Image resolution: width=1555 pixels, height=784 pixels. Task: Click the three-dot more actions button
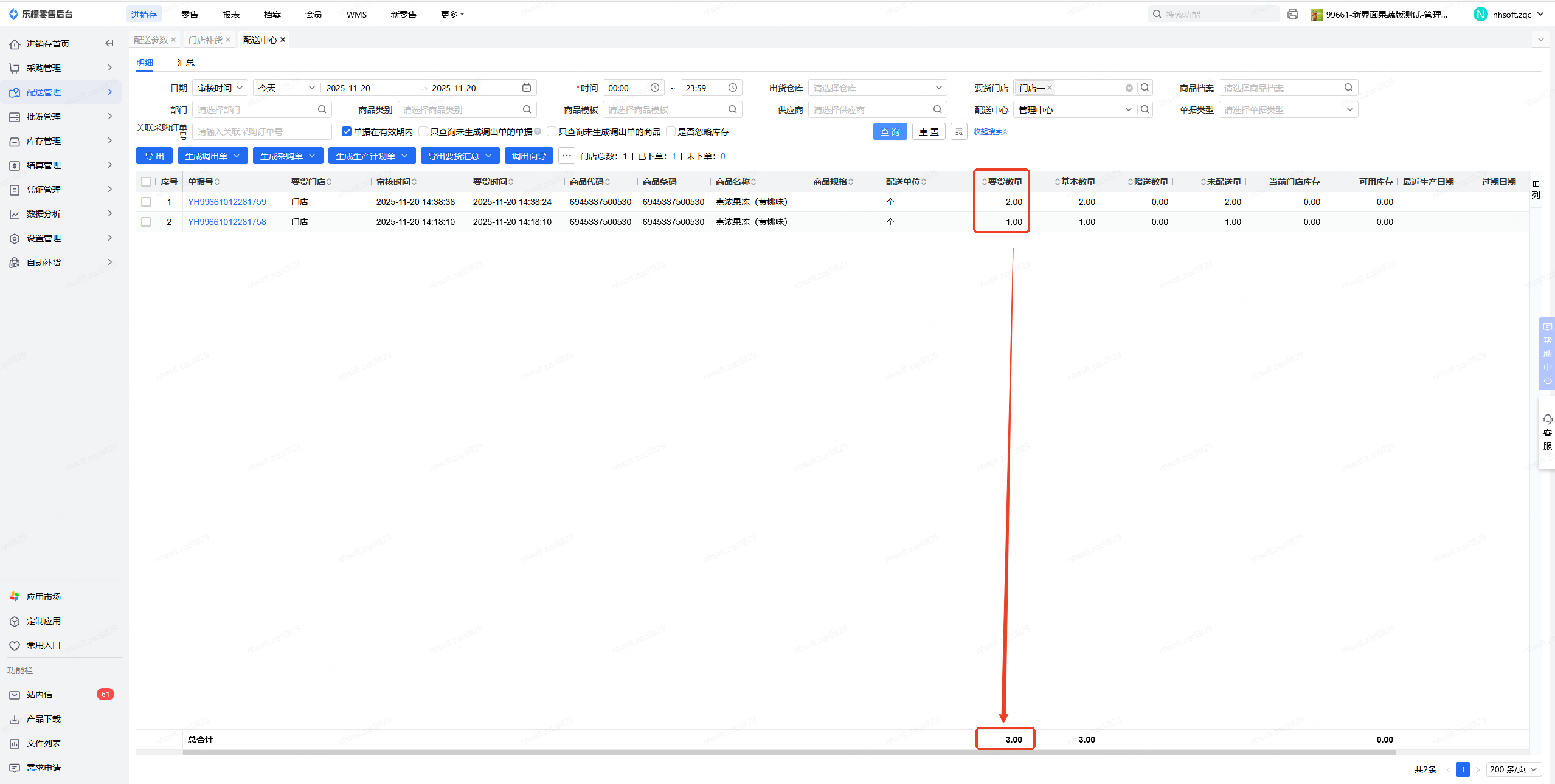click(x=567, y=156)
